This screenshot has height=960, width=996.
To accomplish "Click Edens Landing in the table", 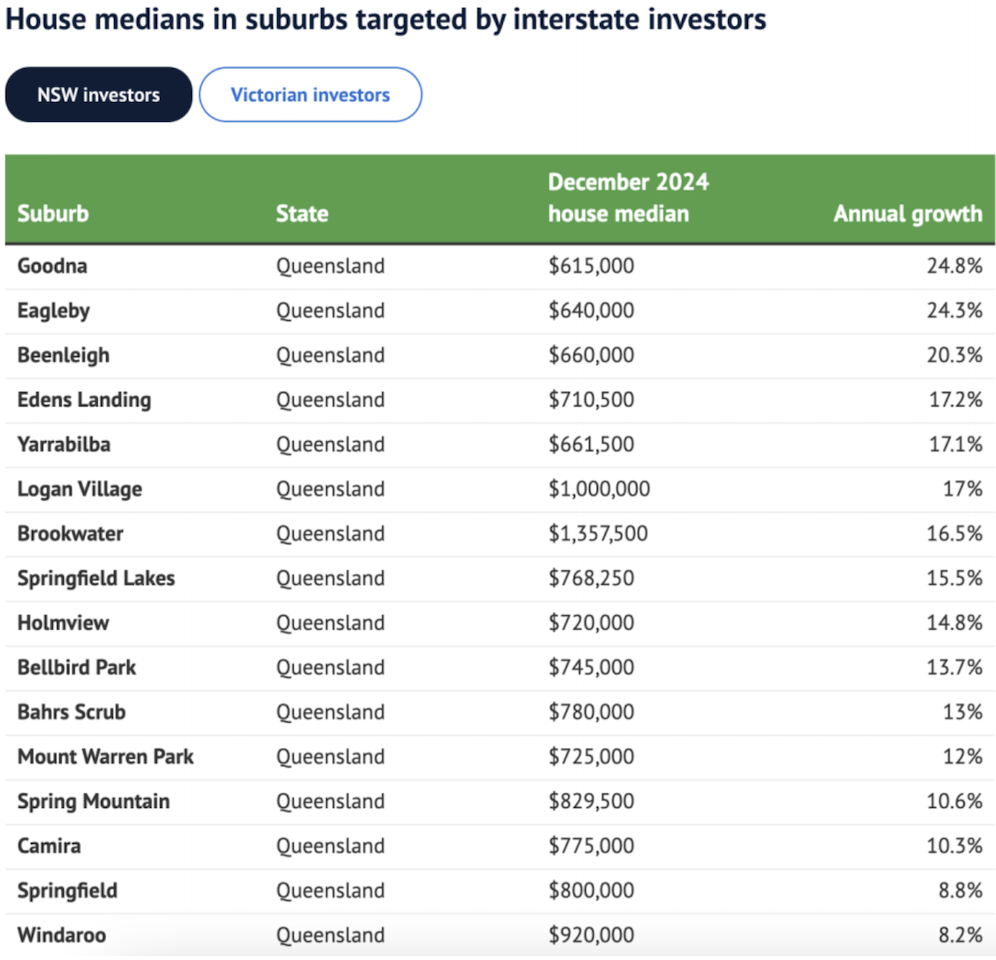I will 84,400.
